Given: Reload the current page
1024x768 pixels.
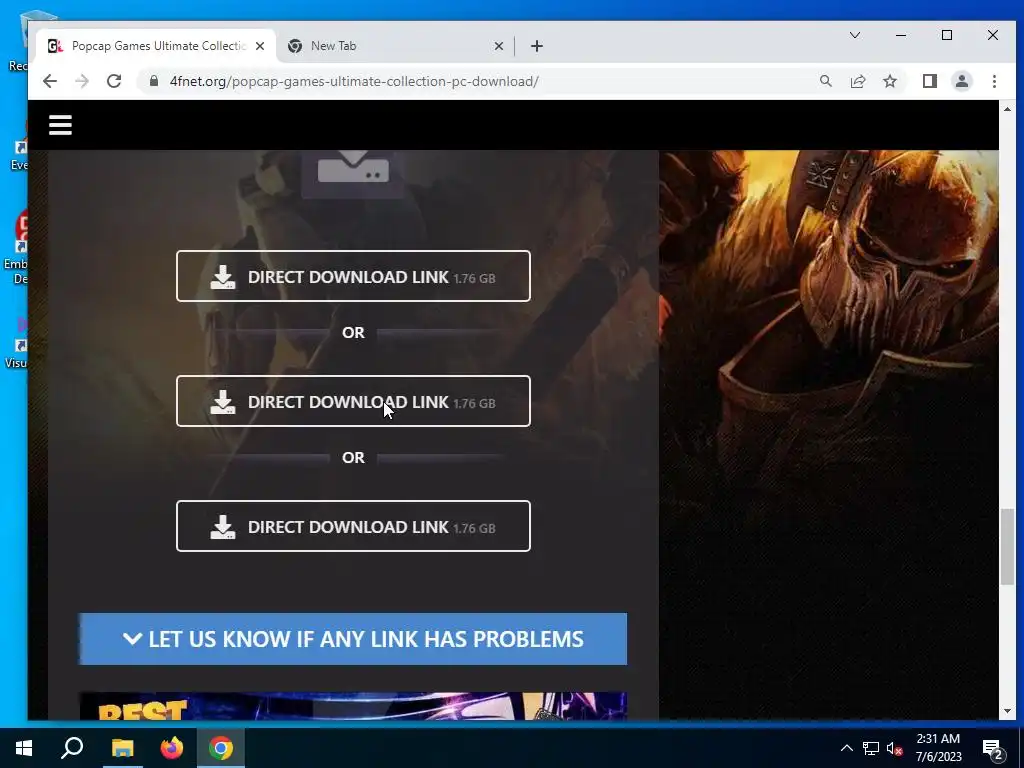Looking at the screenshot, I should (x=114, y=81).
